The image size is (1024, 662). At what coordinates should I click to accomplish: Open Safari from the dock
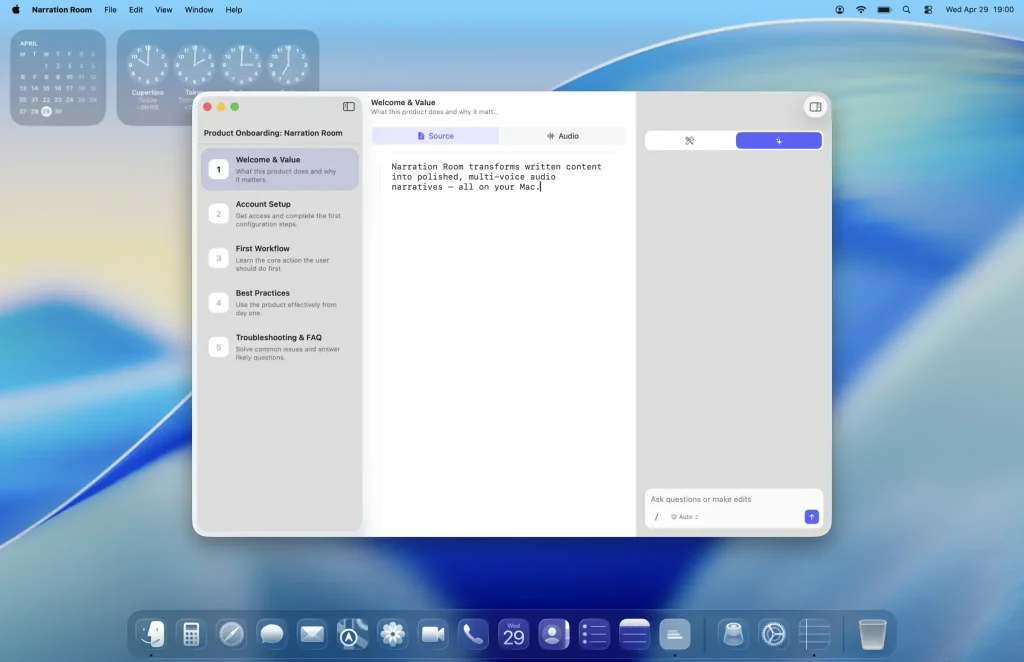[x=231, y=634]
